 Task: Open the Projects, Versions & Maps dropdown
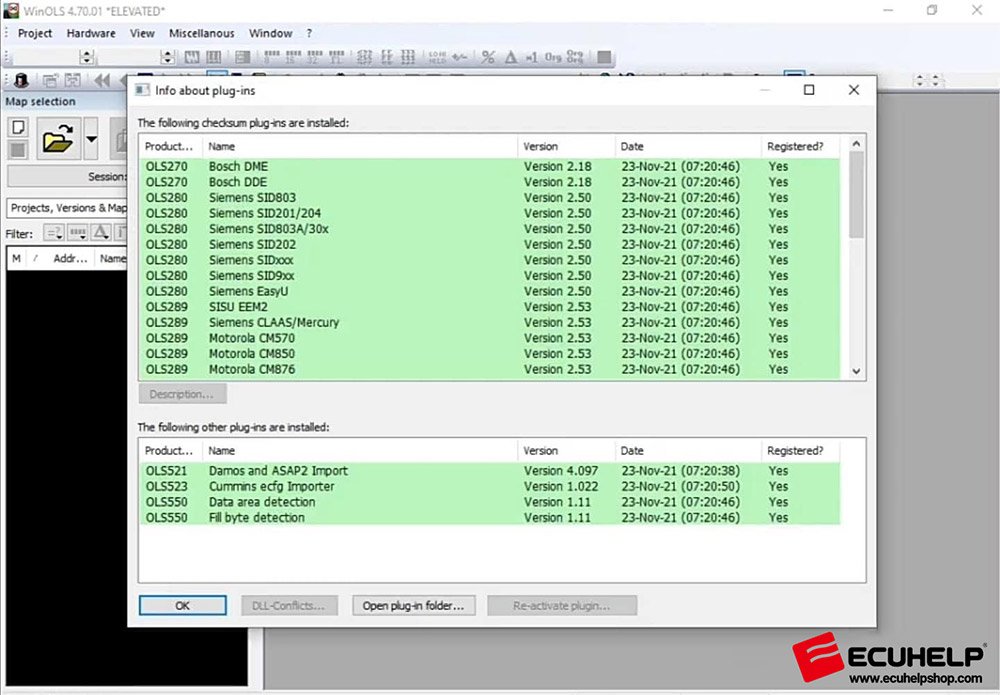[x=68, y=208]
